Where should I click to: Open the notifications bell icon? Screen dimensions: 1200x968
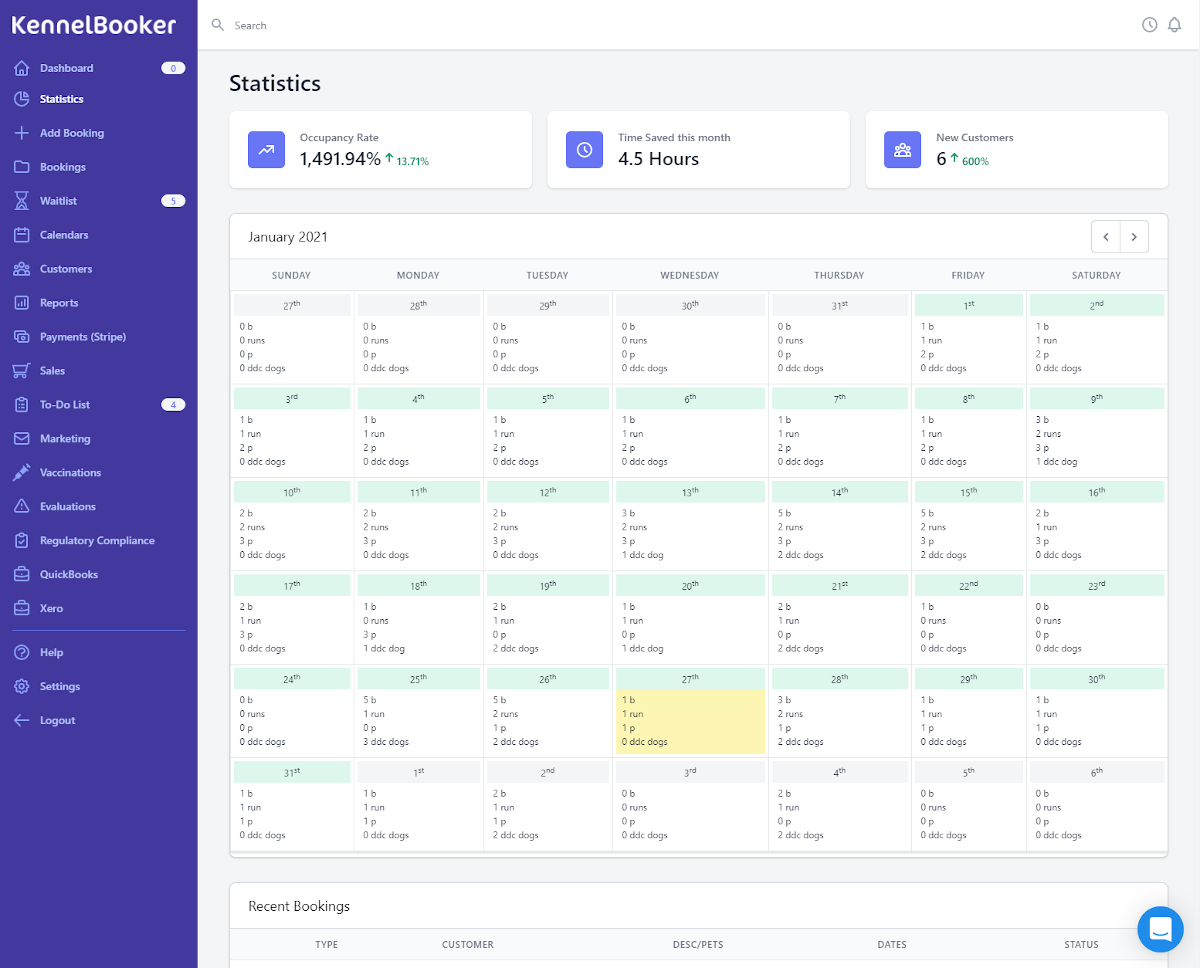coord(1175,25)
